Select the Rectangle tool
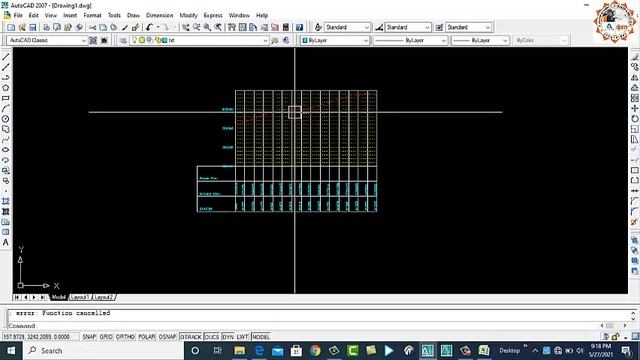Viewport: 640px width, 360px height. point(6,98)
